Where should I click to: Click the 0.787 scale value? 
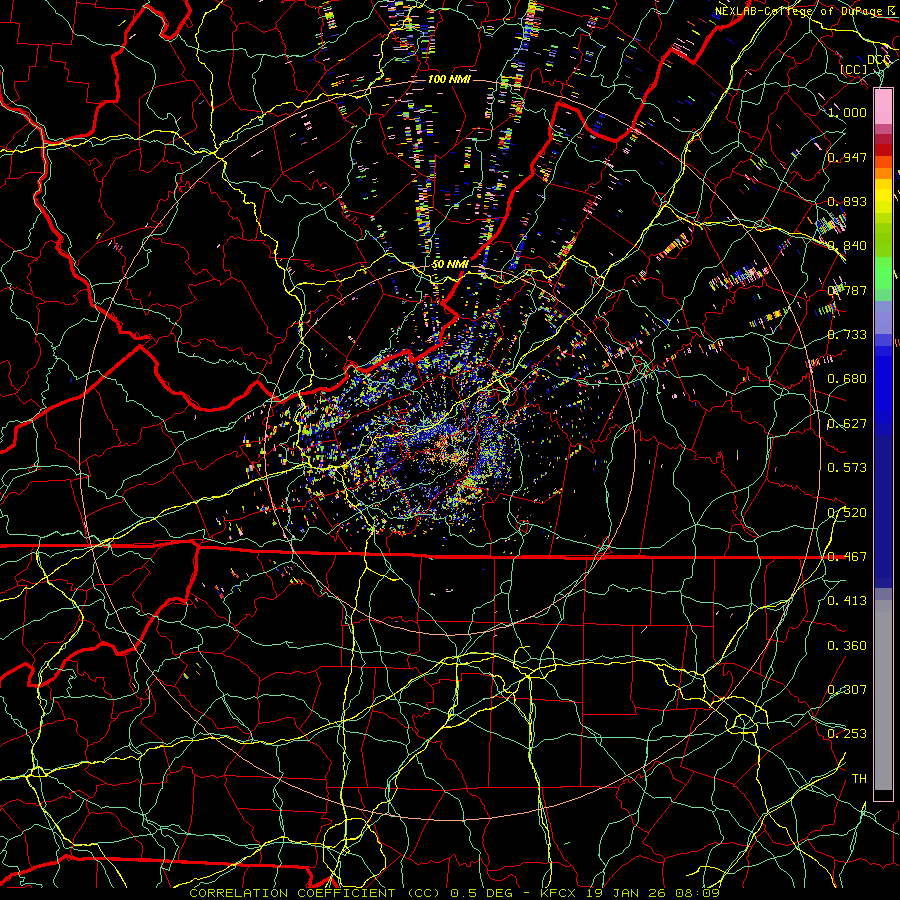[x=847, y=290]
